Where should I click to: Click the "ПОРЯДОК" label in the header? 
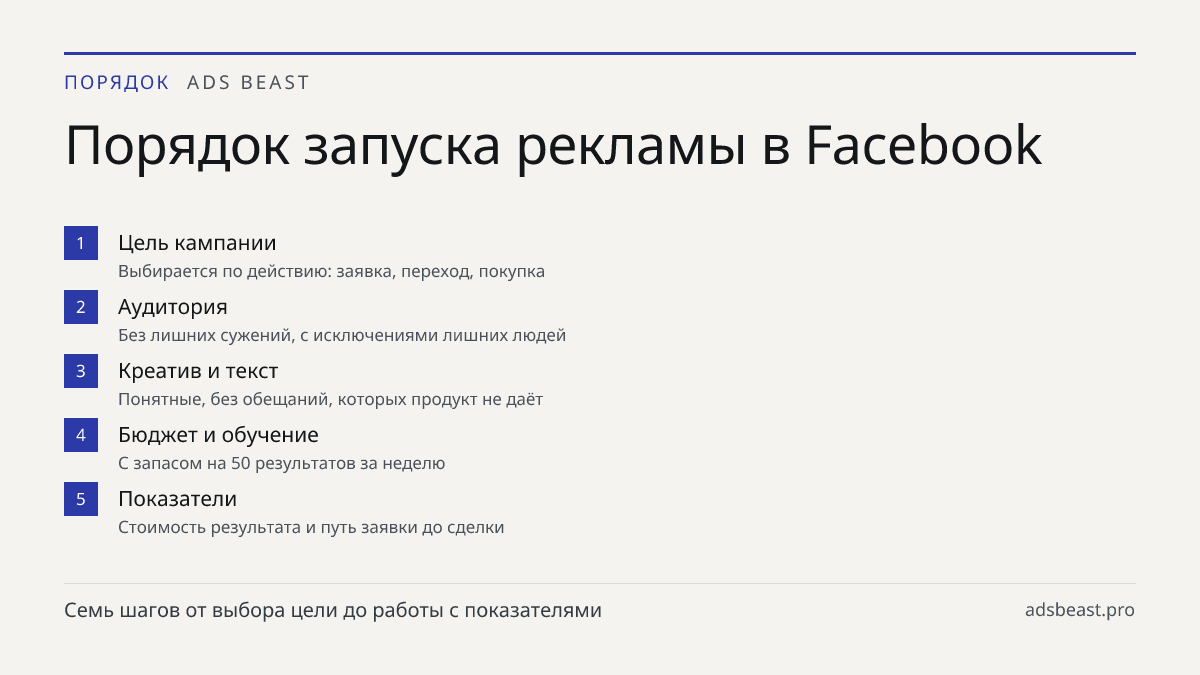coord(117,83)
